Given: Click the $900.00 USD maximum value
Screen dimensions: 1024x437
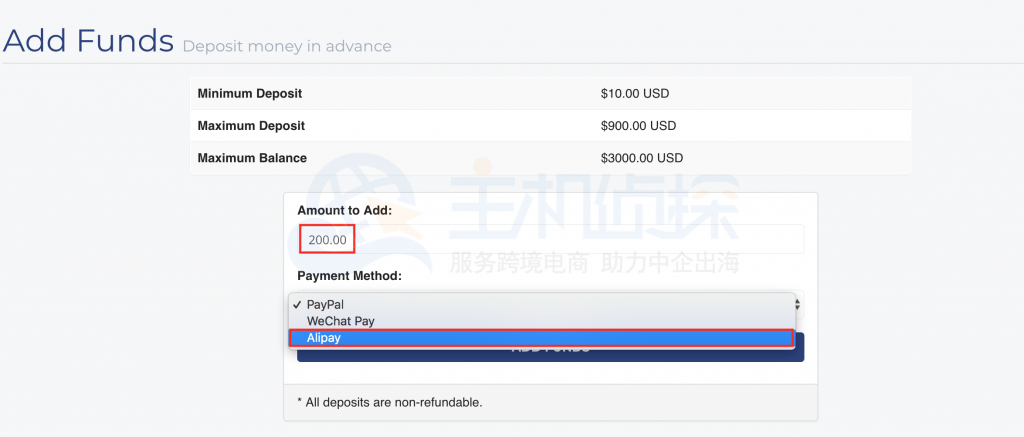Looking at the screenshot, I should [638, 126].
